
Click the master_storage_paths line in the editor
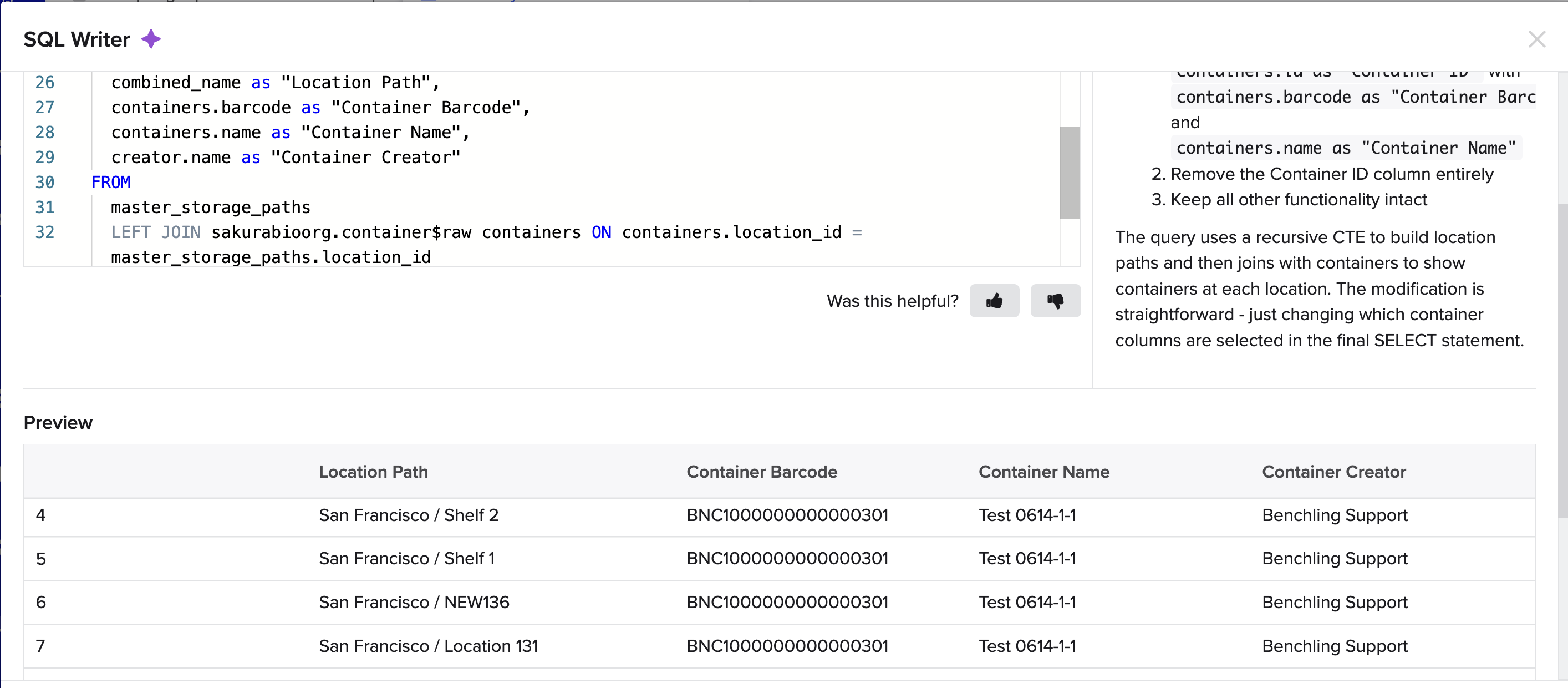click(x=211, y=208)
